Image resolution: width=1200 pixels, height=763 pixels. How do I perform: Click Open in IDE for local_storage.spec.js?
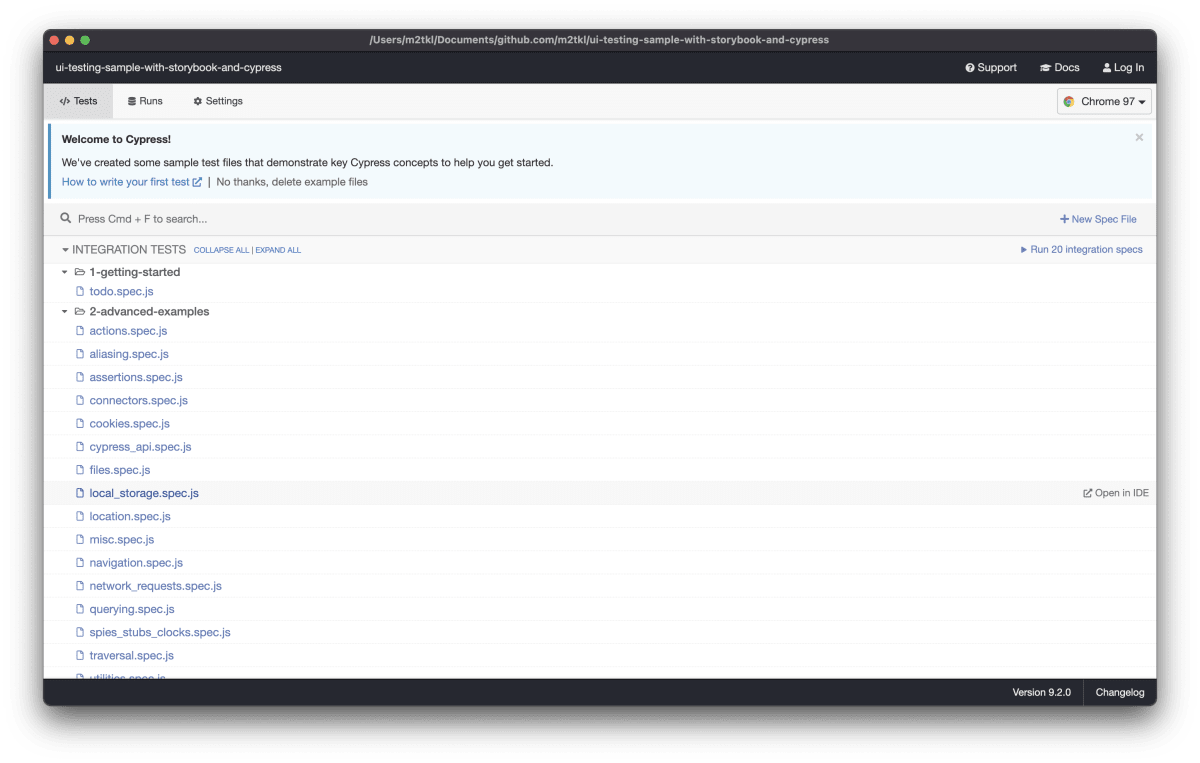pos(1116,493)
